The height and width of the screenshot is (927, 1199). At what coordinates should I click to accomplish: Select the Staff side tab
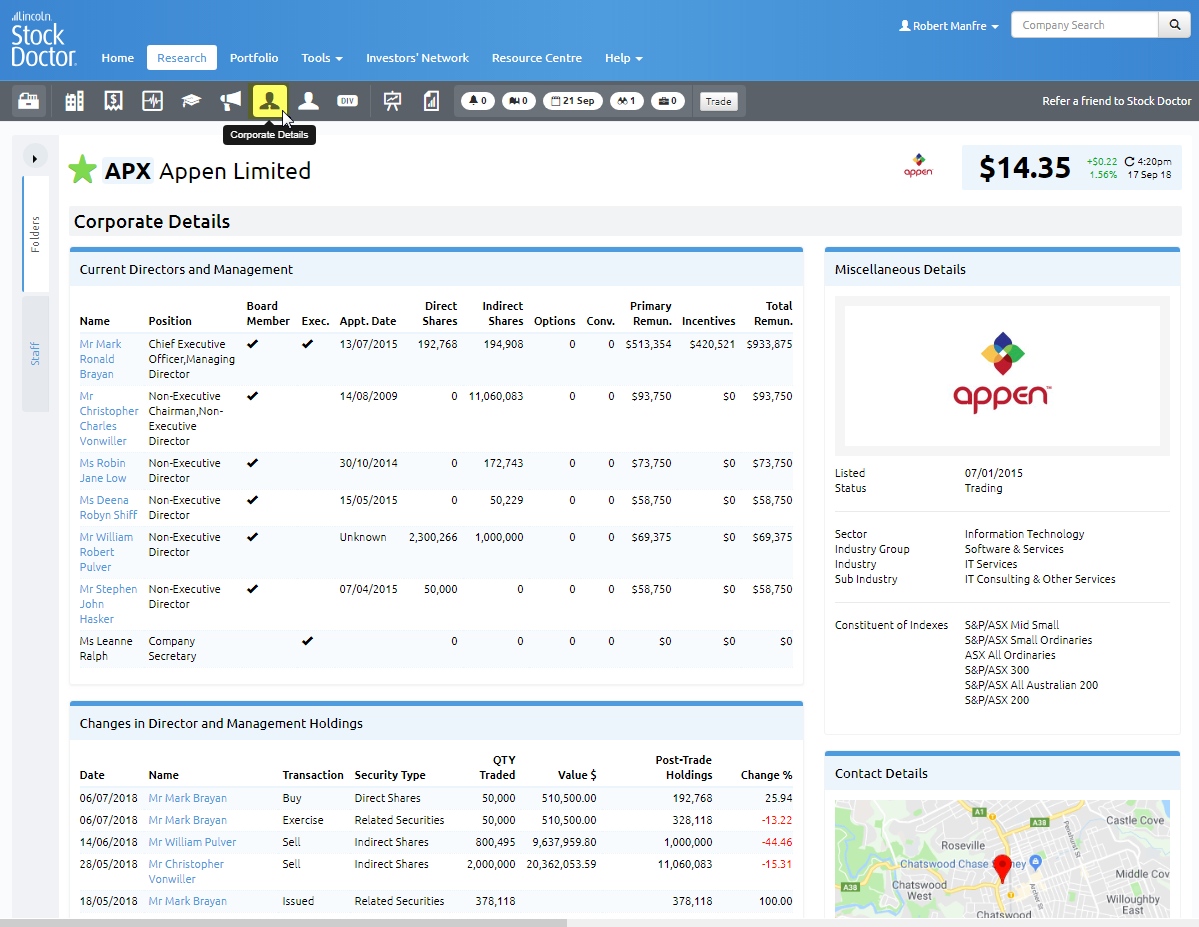(x=35, y=354)
